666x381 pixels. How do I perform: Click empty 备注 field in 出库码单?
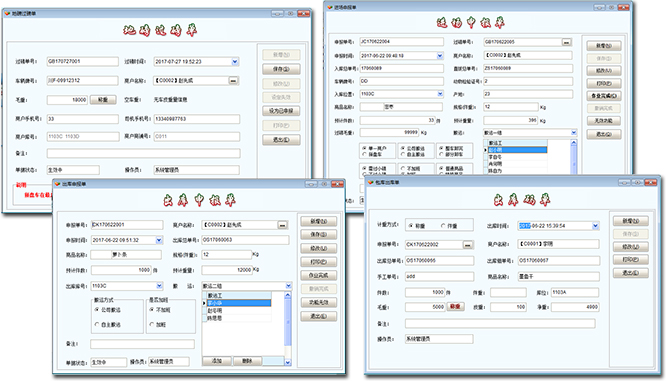coord(500,324)
